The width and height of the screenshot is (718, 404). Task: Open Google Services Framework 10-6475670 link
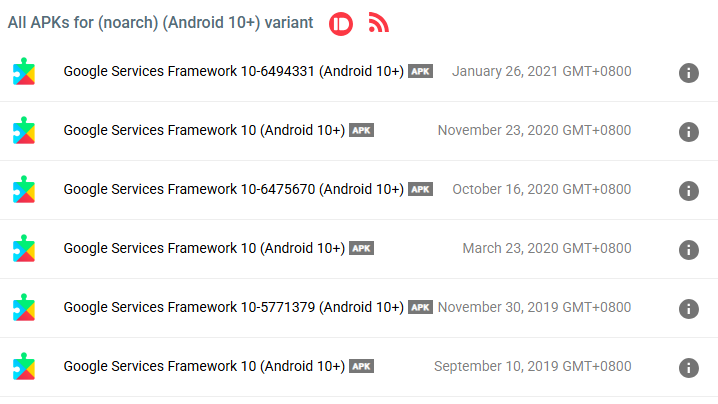click(x=233, y=190)
